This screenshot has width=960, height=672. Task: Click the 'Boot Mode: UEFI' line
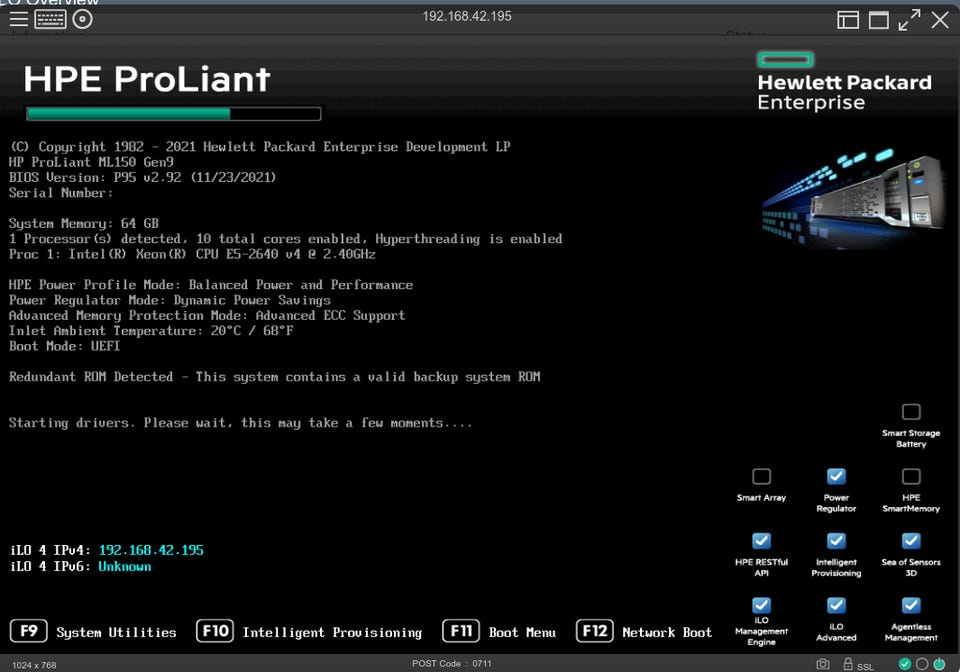tap(64, 346)
